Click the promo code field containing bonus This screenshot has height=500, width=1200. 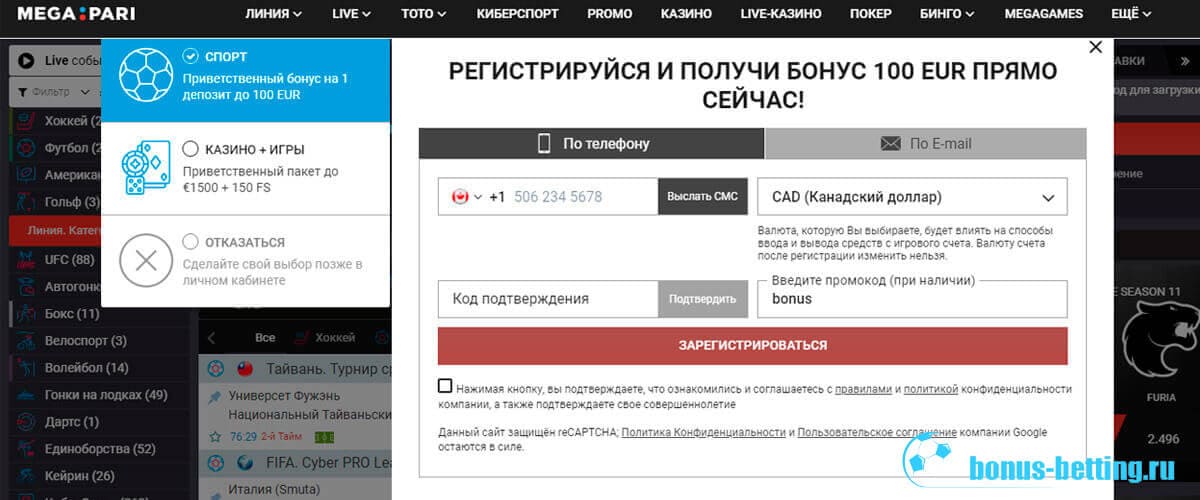(x=912, y=299)
